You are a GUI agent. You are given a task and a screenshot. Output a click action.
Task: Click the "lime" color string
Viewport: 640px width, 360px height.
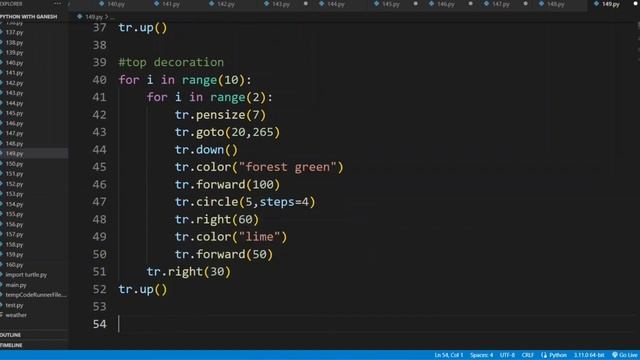click(259, 237)
